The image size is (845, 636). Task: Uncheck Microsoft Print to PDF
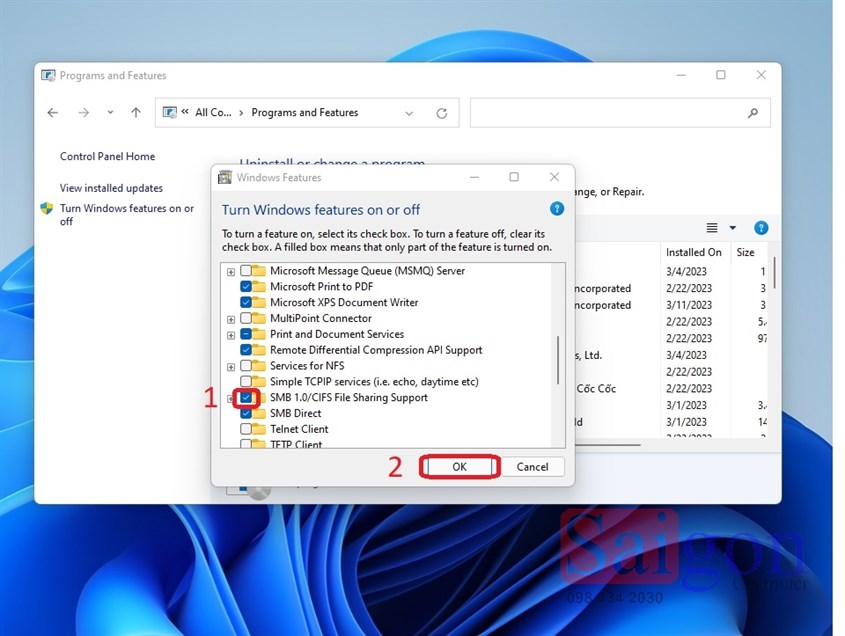pyautogui.click(x=246, y=287)
